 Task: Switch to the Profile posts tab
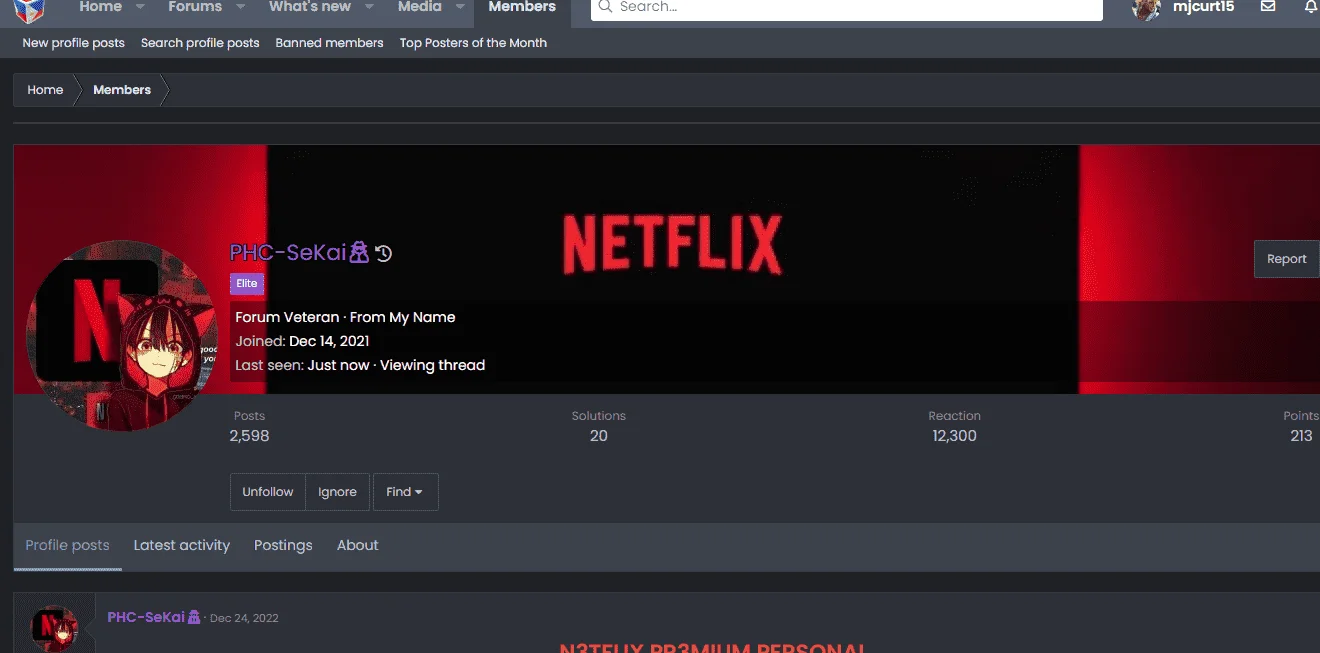tap(67, 545)
